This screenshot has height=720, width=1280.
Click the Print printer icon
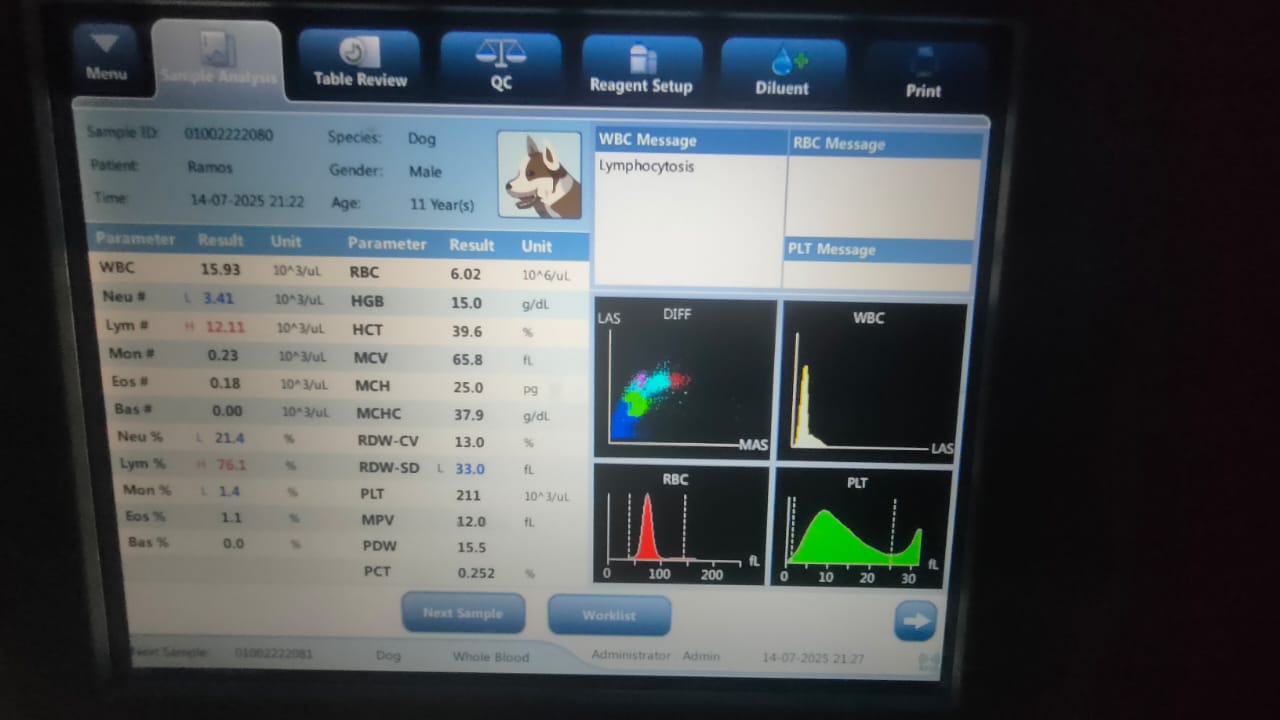point(923,62)
